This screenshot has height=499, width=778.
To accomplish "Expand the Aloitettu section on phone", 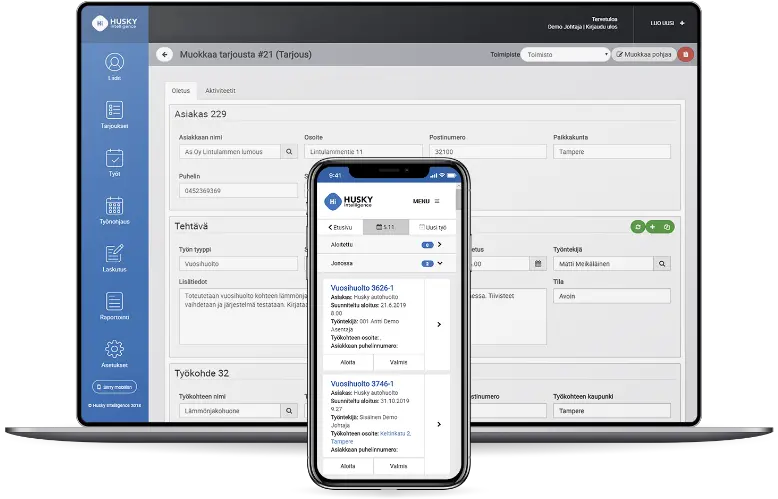I will [439, 244].
